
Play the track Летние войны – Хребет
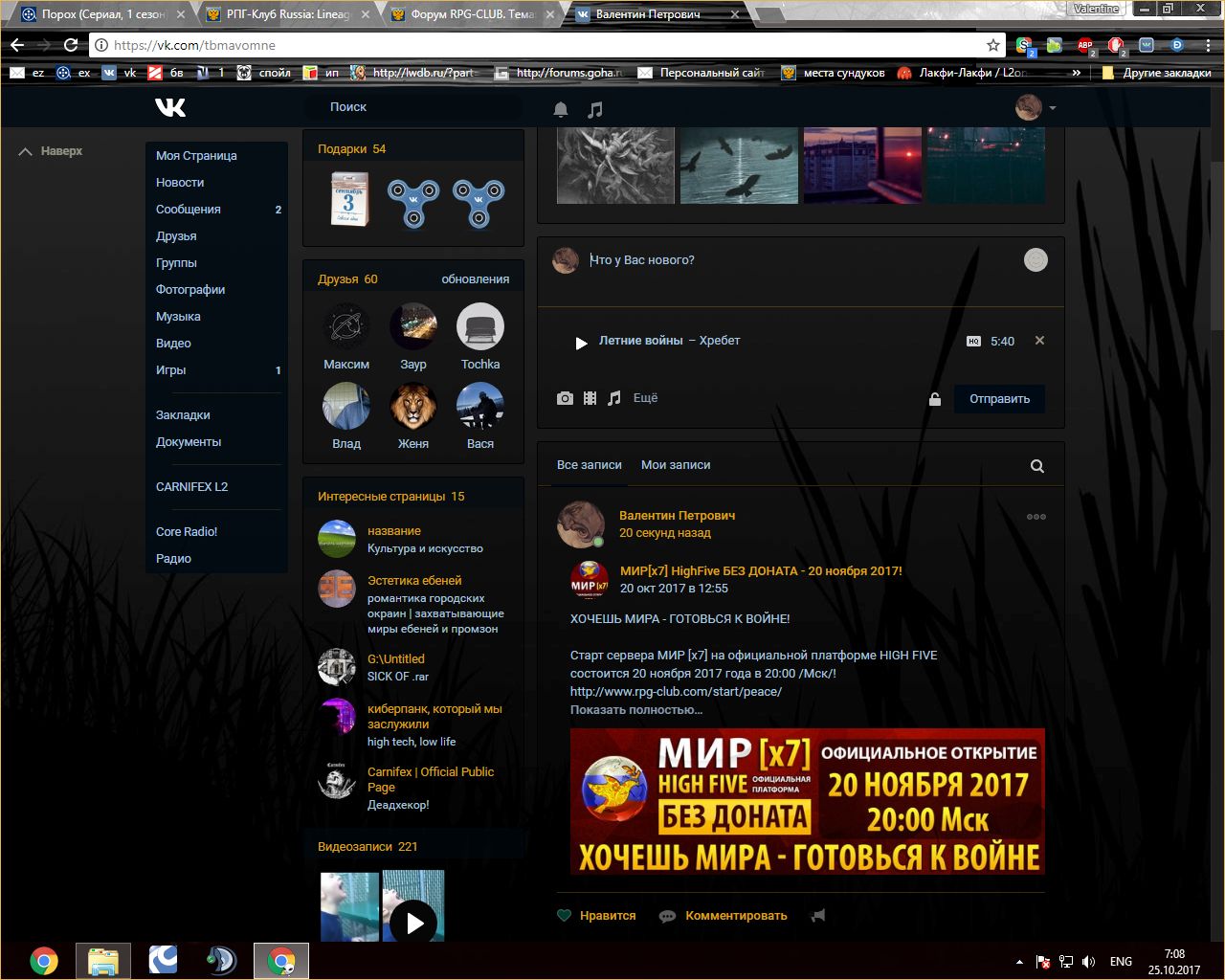click(581, 342)
